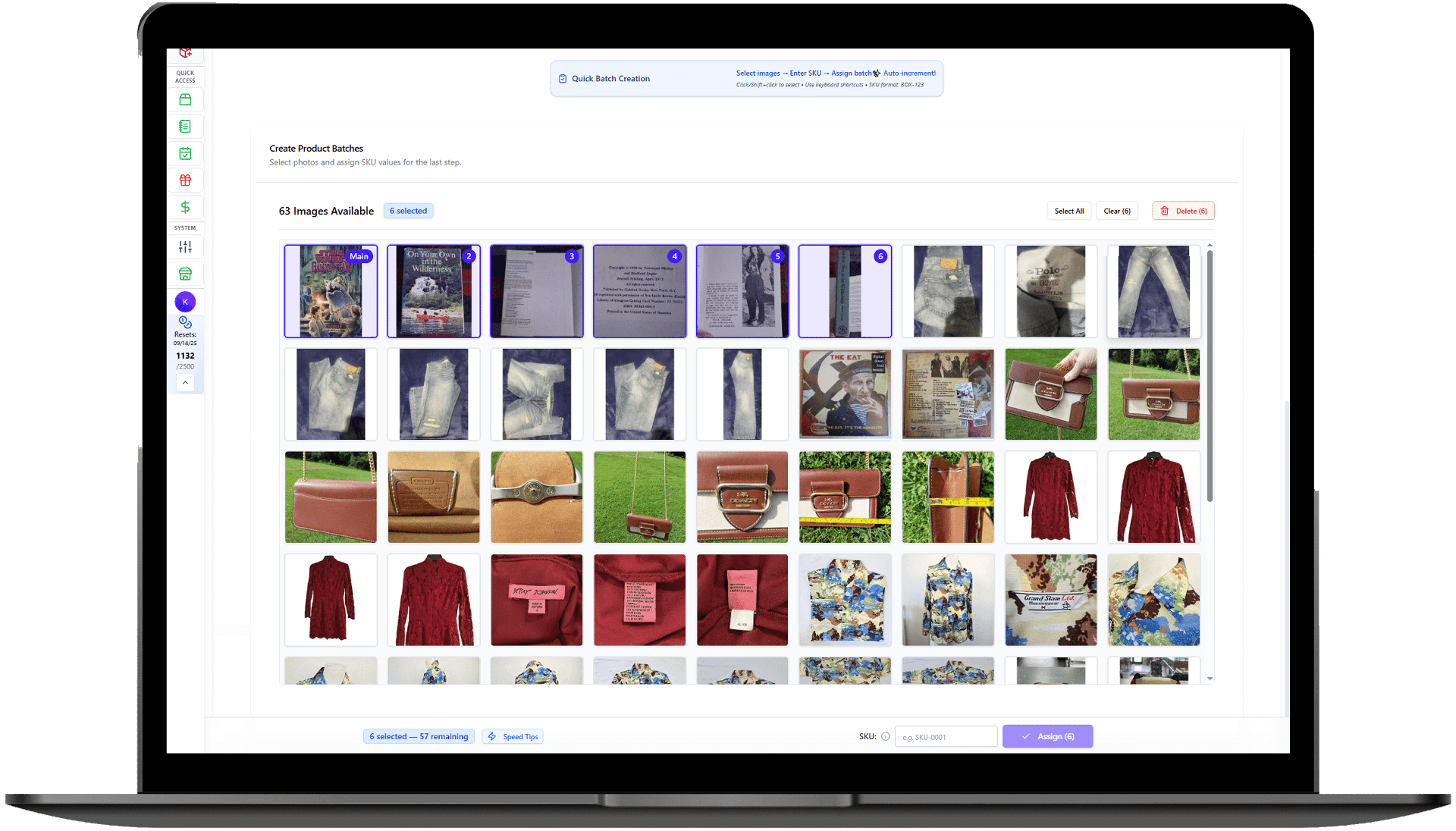
Task: Click the SKU input field
Action: click(946, 736)
